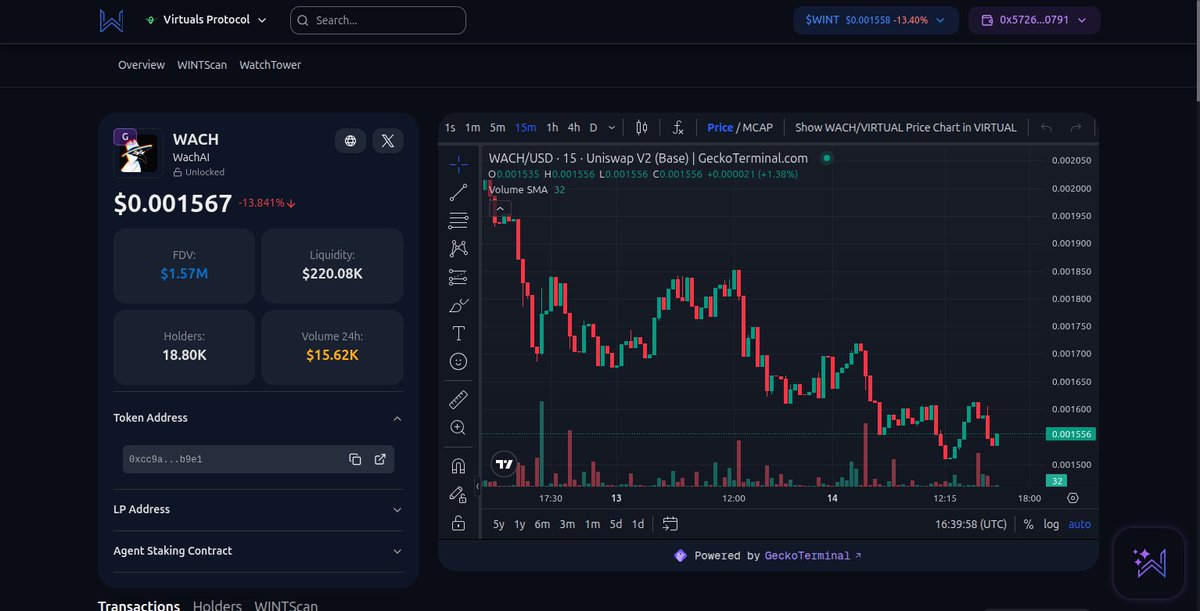The width and height of the screenshot is (1200, 611).
Task: Open the Fibonacci retracement tool
Action: 458,221
